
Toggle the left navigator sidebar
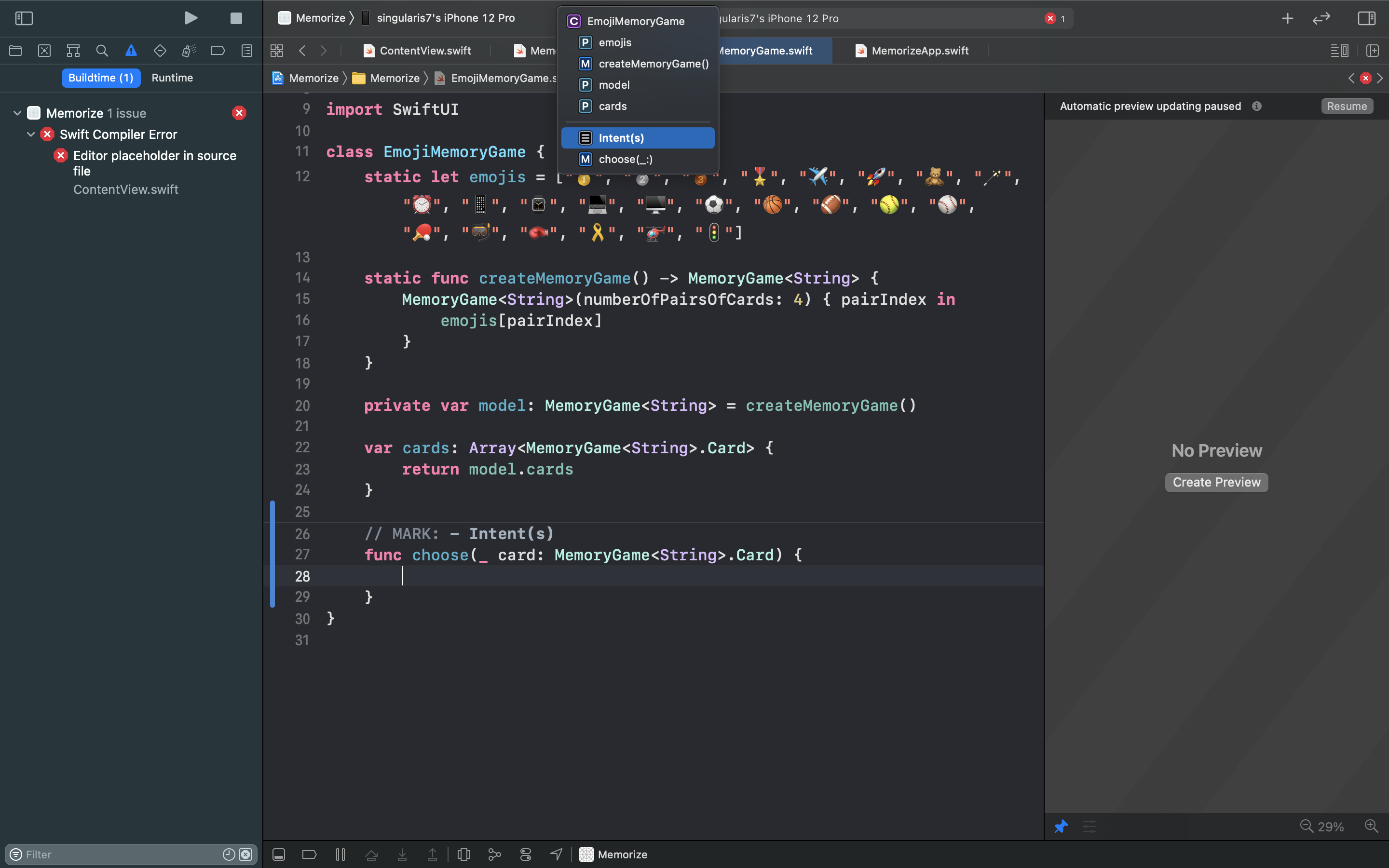[x=24, y=18]
